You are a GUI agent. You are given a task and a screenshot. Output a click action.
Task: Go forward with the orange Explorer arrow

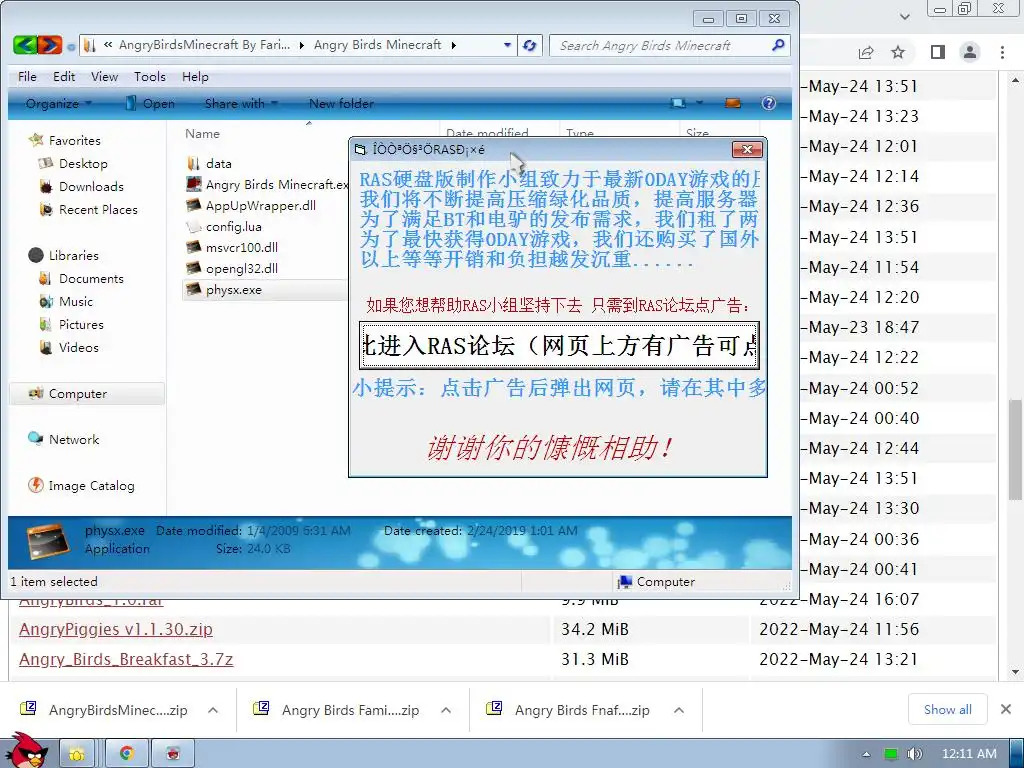coord(50,45)
